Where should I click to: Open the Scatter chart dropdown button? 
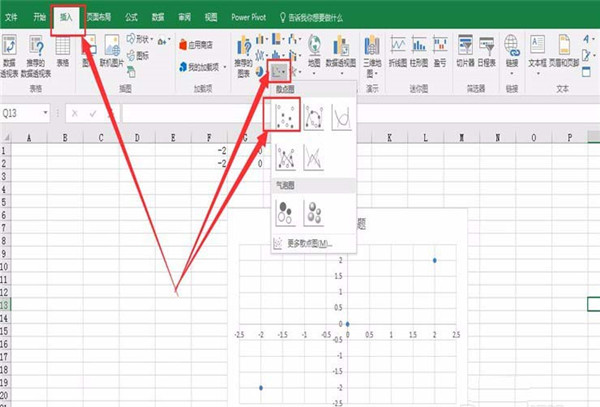point(279,71)
